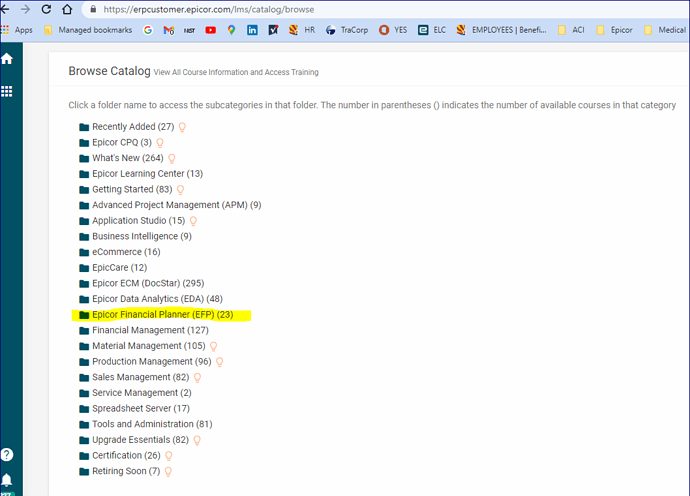Open the Retiring Soon (7) folder
690x496 pixels.
[119, 471]
